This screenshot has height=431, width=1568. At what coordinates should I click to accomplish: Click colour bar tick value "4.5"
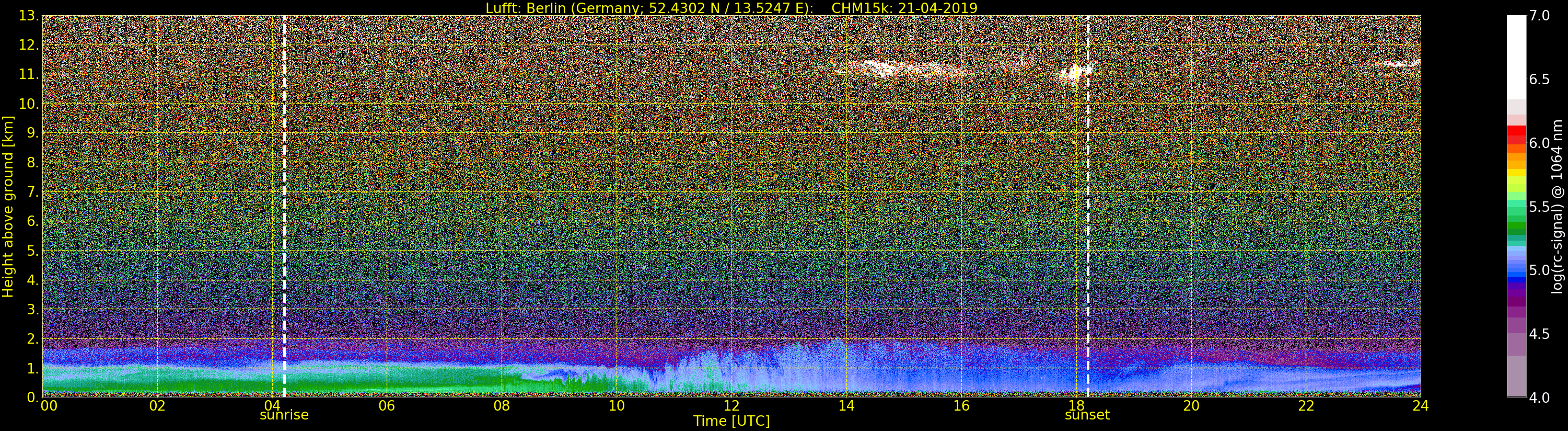[1539, 334]
